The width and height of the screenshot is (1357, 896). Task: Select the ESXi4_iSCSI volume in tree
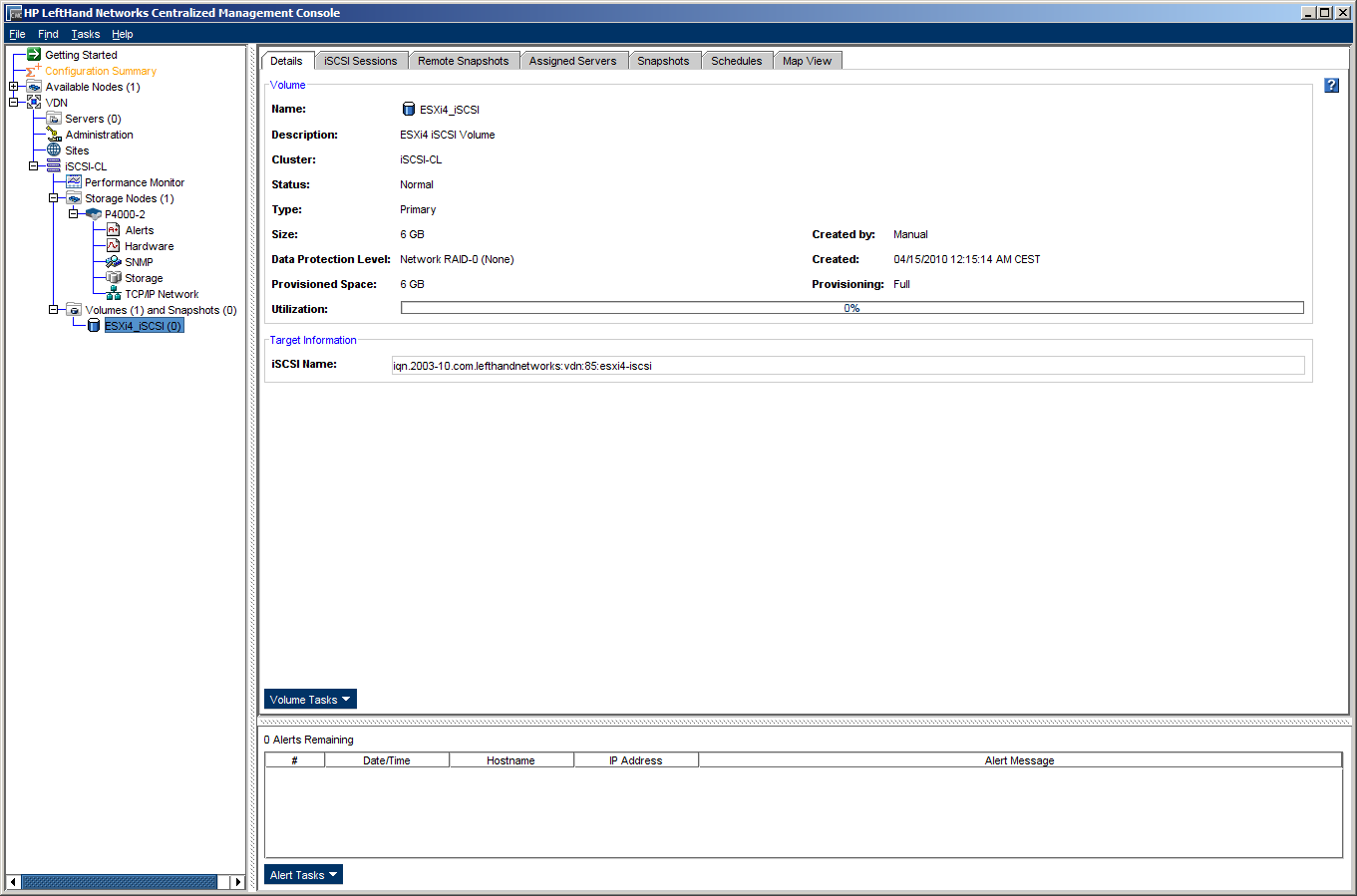(x=143, y=326)
